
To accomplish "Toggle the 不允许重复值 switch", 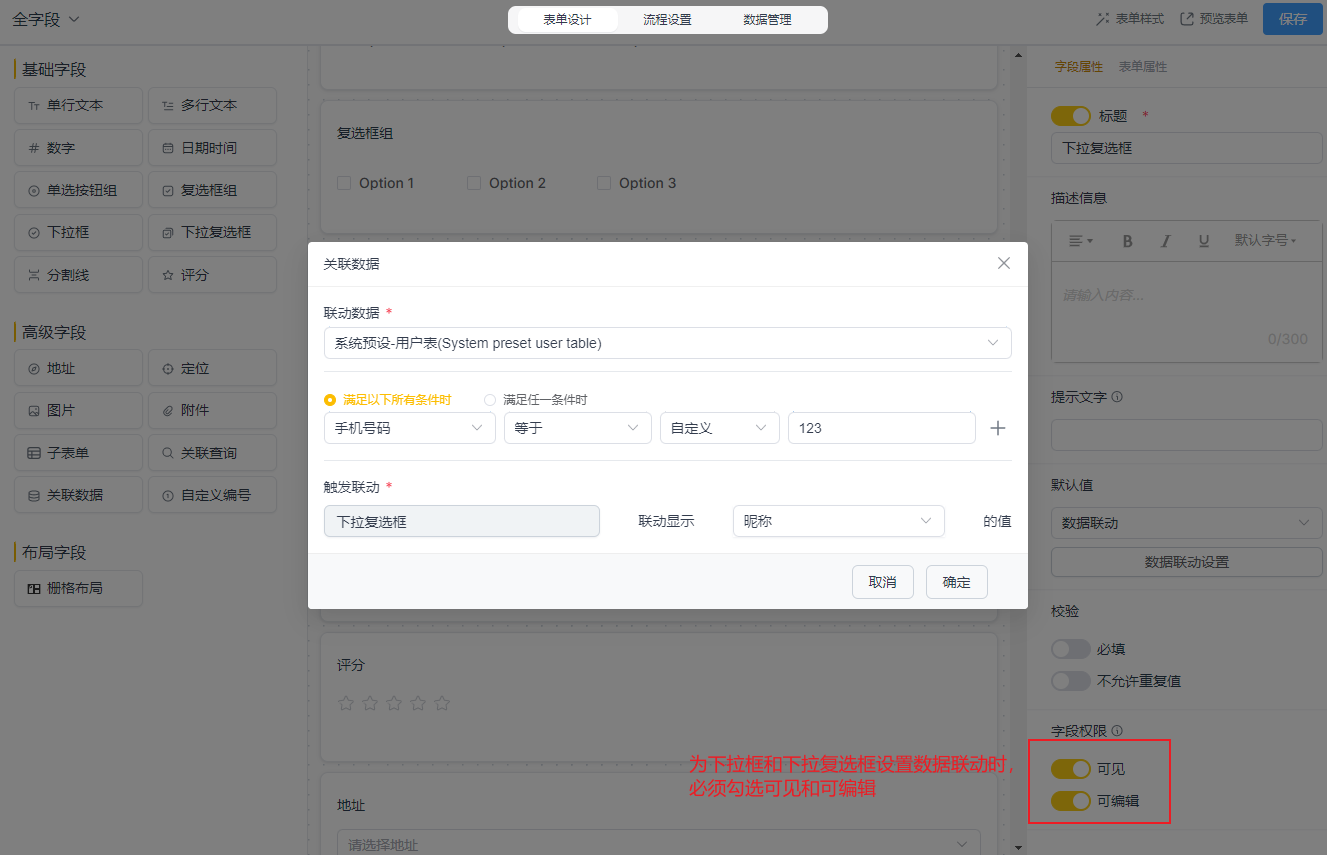I will 1071,681.
